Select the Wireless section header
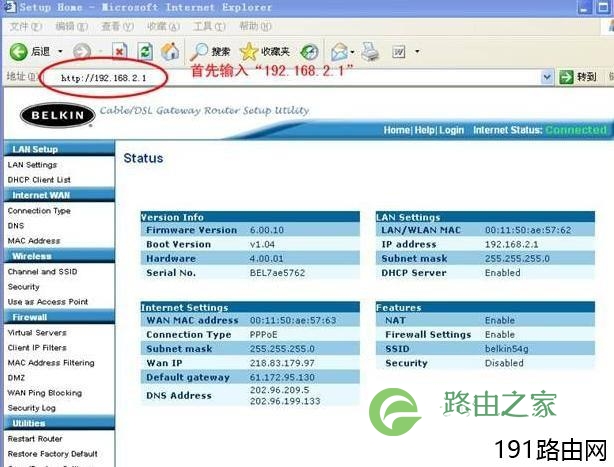Screen dimensions: 614x467 click(x=59, y=256)
